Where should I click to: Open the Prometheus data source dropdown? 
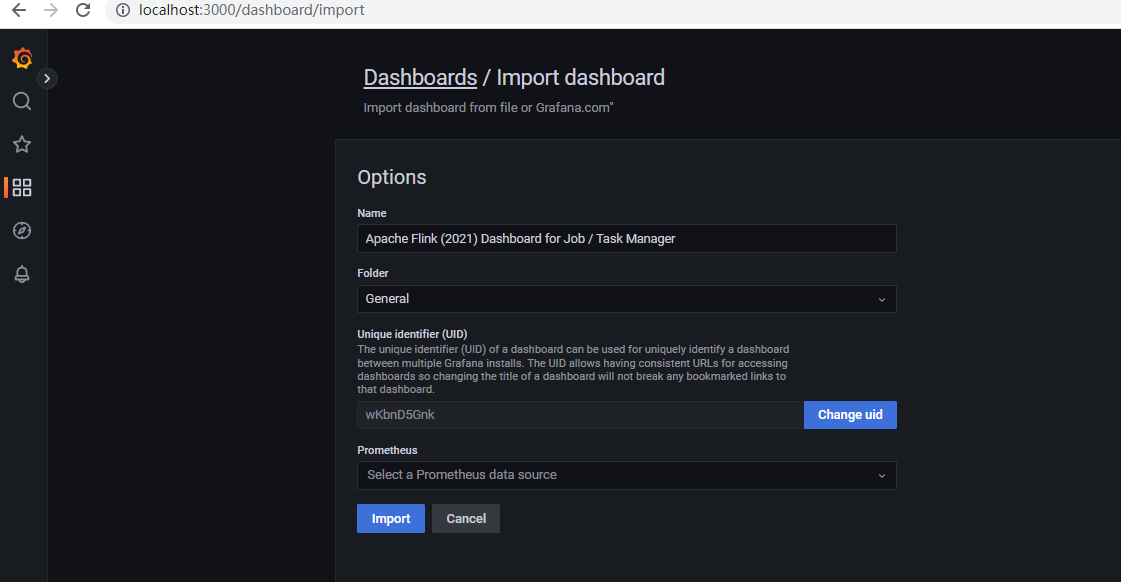point(626,475)
